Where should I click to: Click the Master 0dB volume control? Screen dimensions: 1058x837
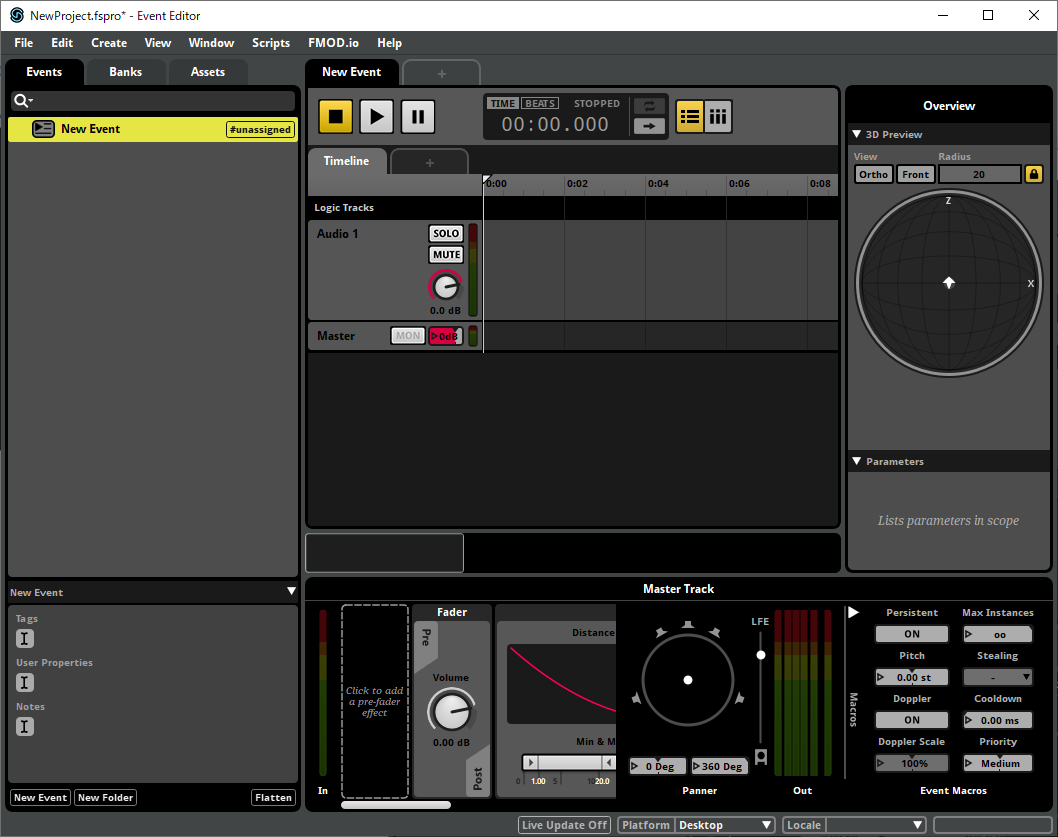point(445,335)
